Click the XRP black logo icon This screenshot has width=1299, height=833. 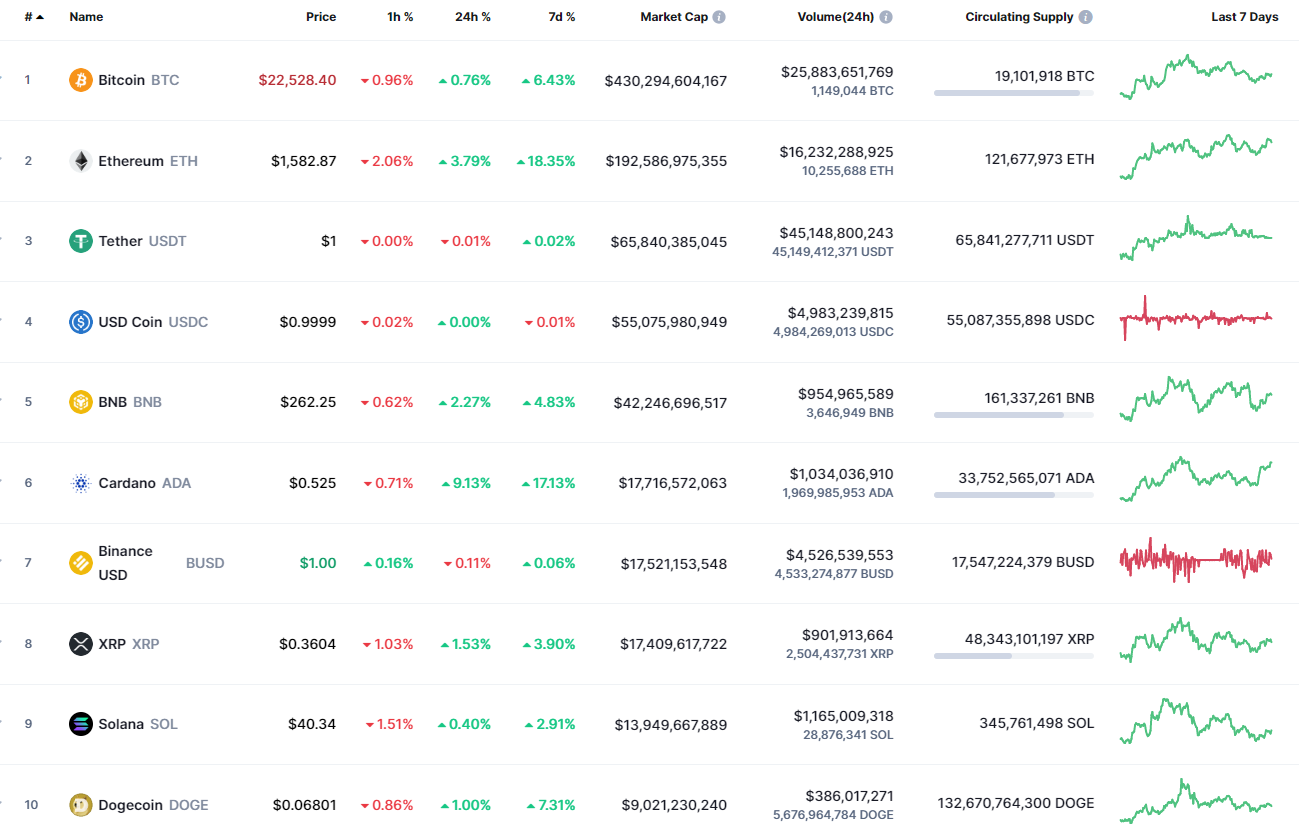click(x=81, y=644)
